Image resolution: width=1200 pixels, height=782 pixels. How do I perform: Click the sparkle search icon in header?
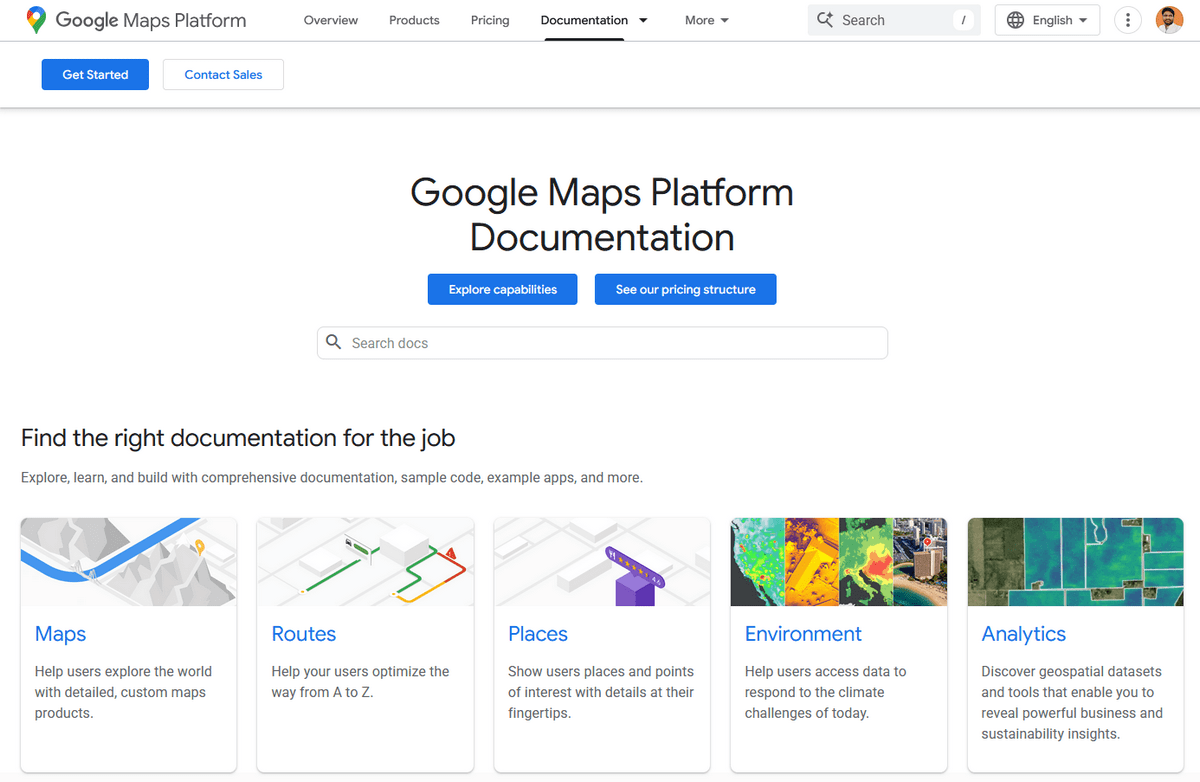[x=825, y=20]
